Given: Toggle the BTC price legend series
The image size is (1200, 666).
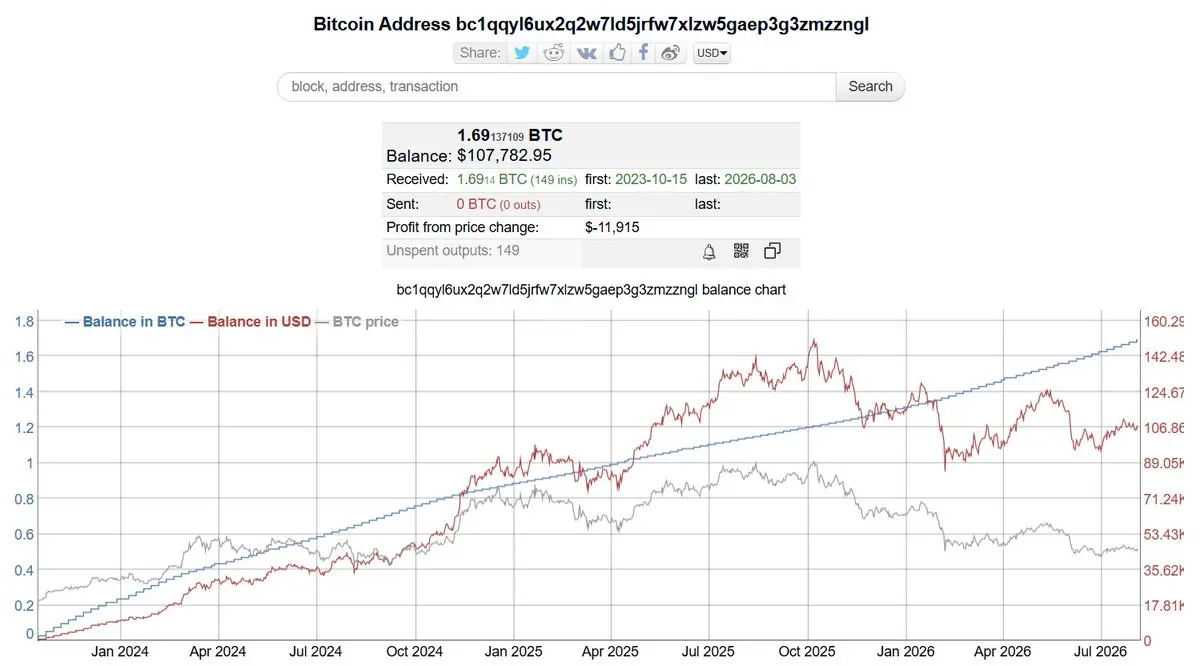Looking at the screenshot, I should [x=357, y=322].
